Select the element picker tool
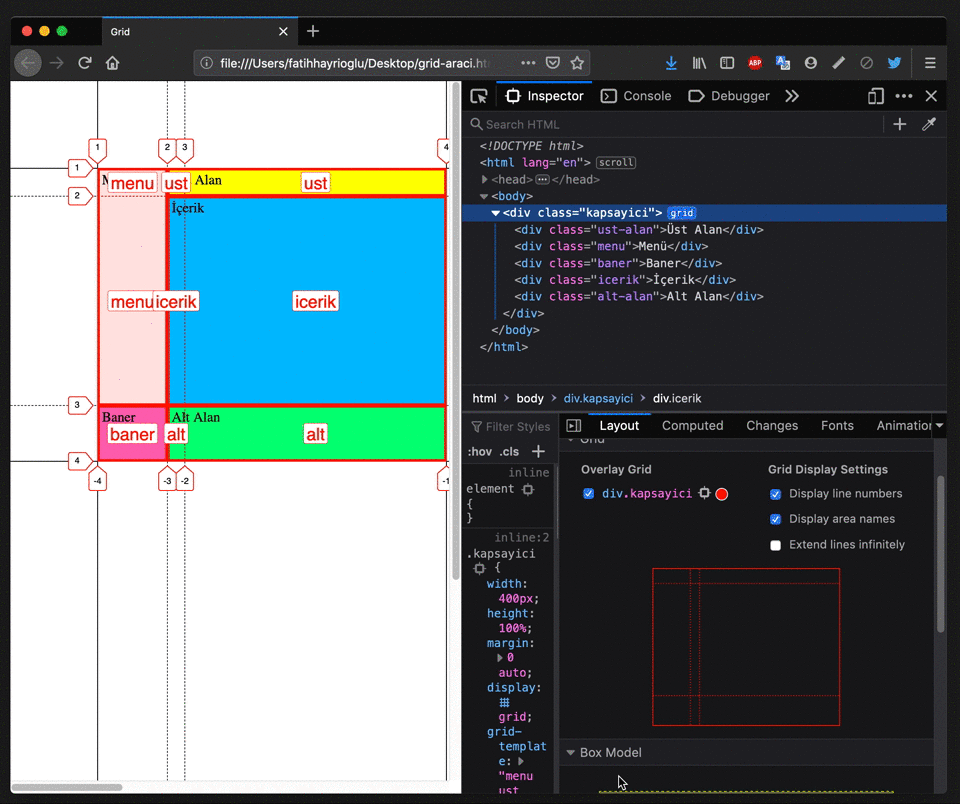The height and width of the screenshot is (804, 960). [x=478, y=95]
